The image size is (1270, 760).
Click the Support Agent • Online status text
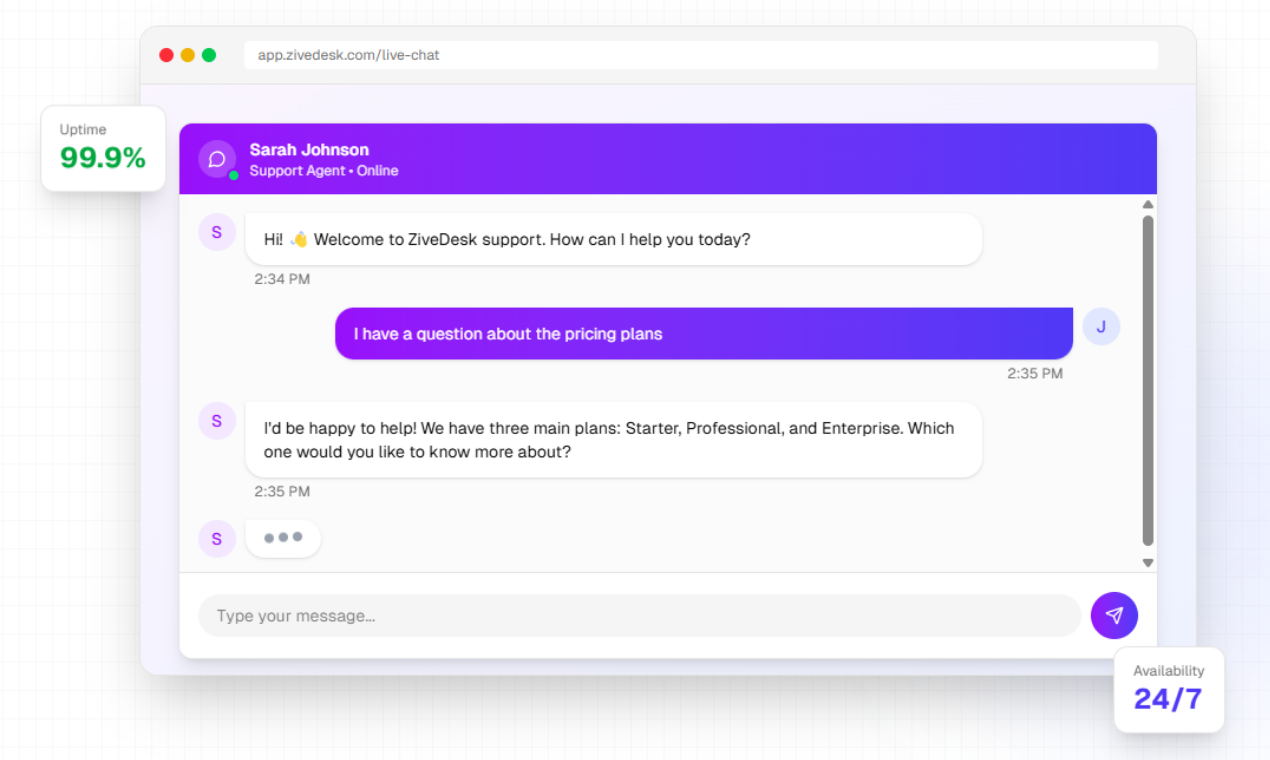tap(324, 171)
